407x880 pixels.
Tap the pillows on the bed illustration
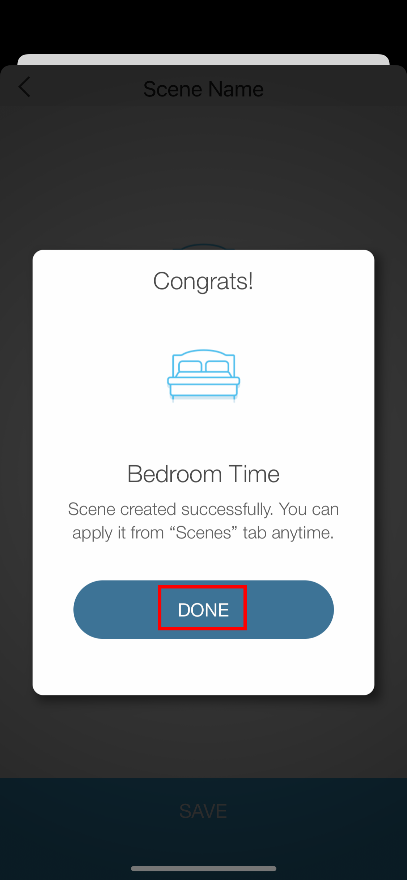203,366
